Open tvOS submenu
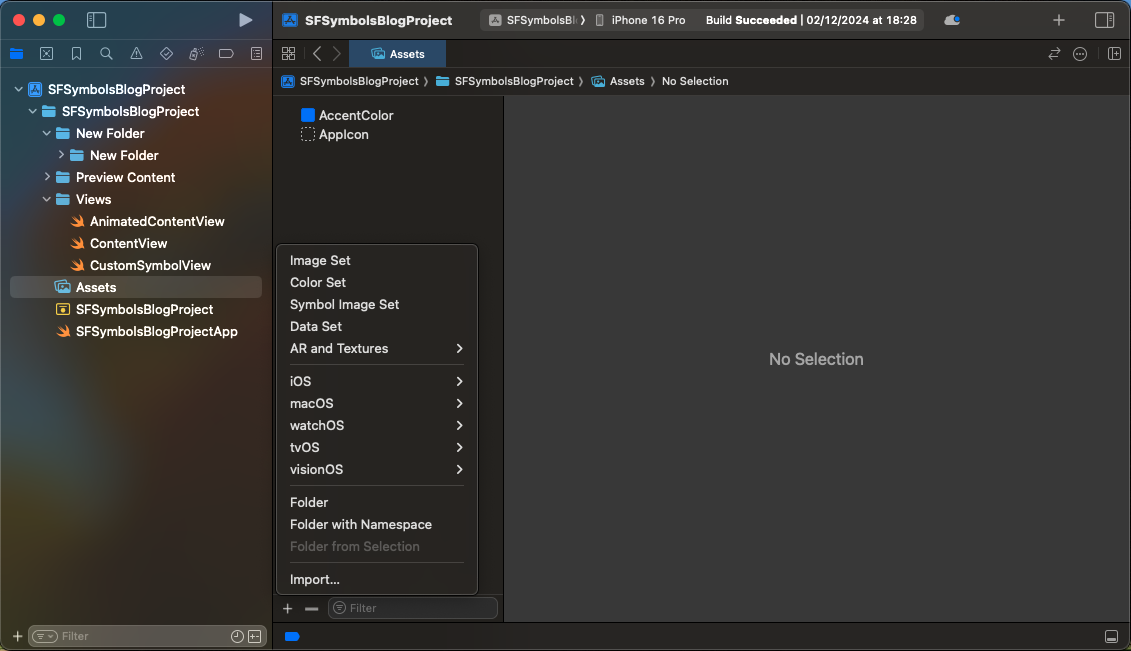 [377, 448]
